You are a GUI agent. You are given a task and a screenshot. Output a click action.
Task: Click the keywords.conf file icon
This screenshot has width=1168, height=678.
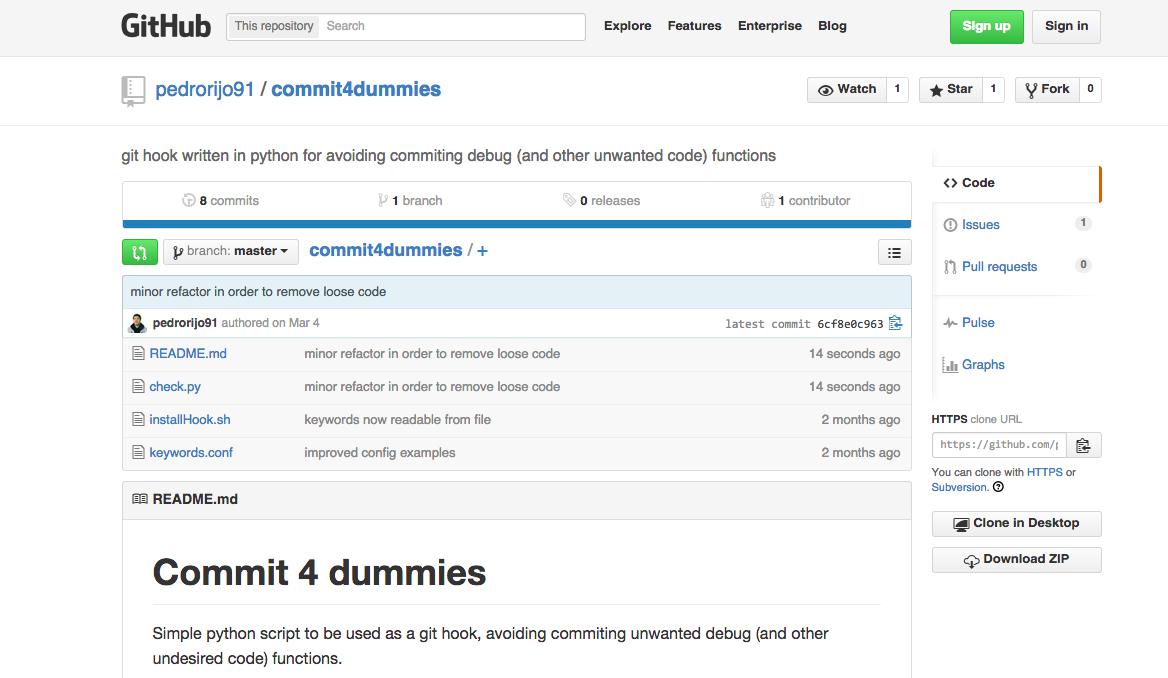138,452
